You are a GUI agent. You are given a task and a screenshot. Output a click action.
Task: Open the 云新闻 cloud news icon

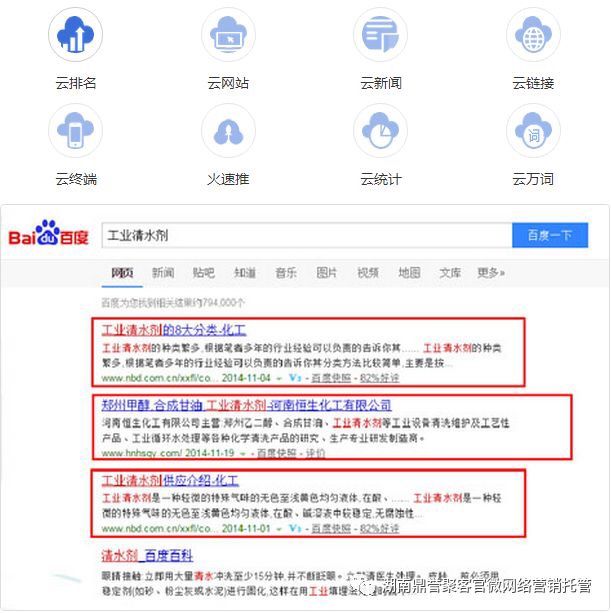pyautogui.click(x=380, y=34)
